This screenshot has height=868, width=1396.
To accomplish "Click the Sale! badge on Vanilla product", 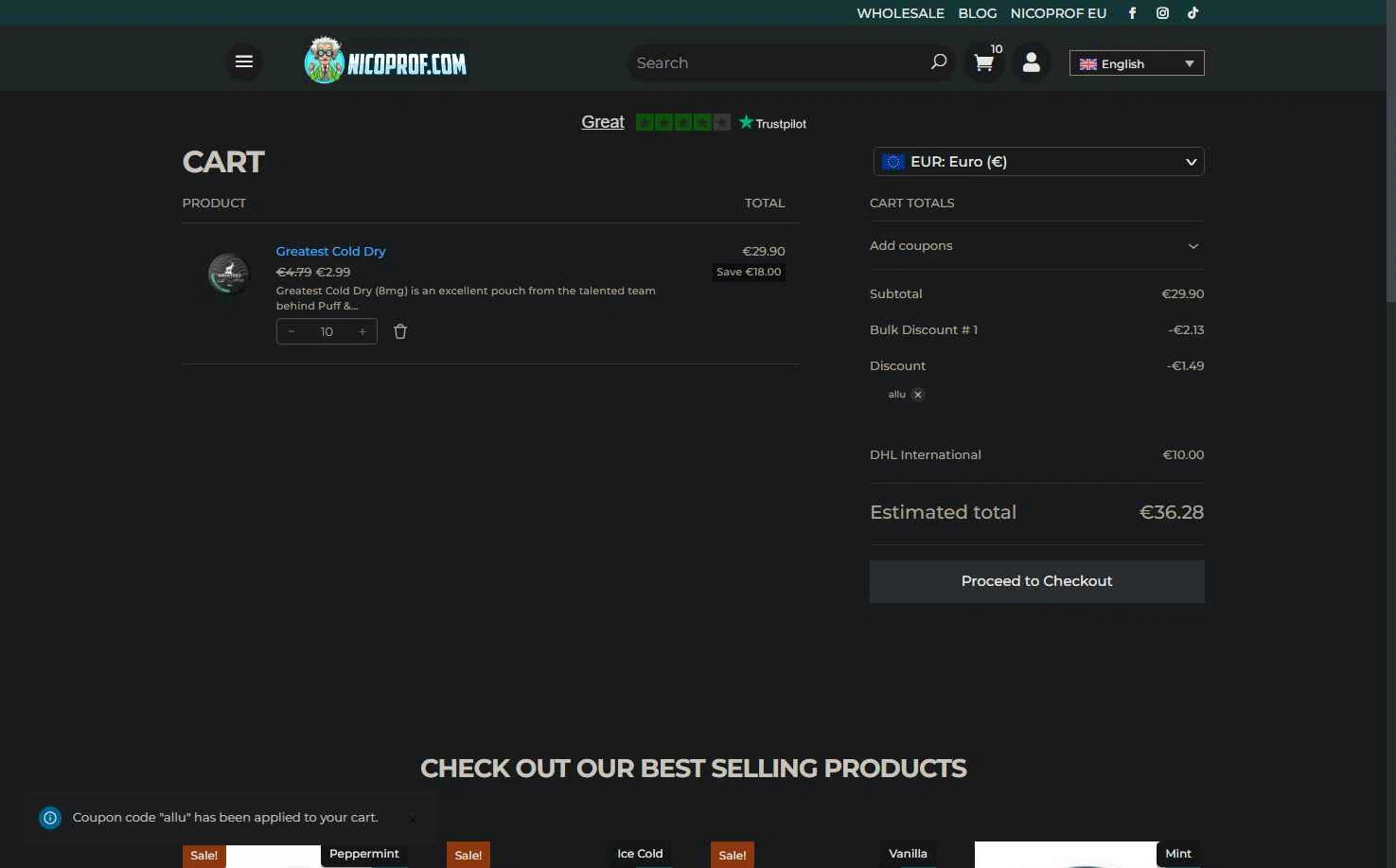I will pyautogui.click(x=732, y=855).
